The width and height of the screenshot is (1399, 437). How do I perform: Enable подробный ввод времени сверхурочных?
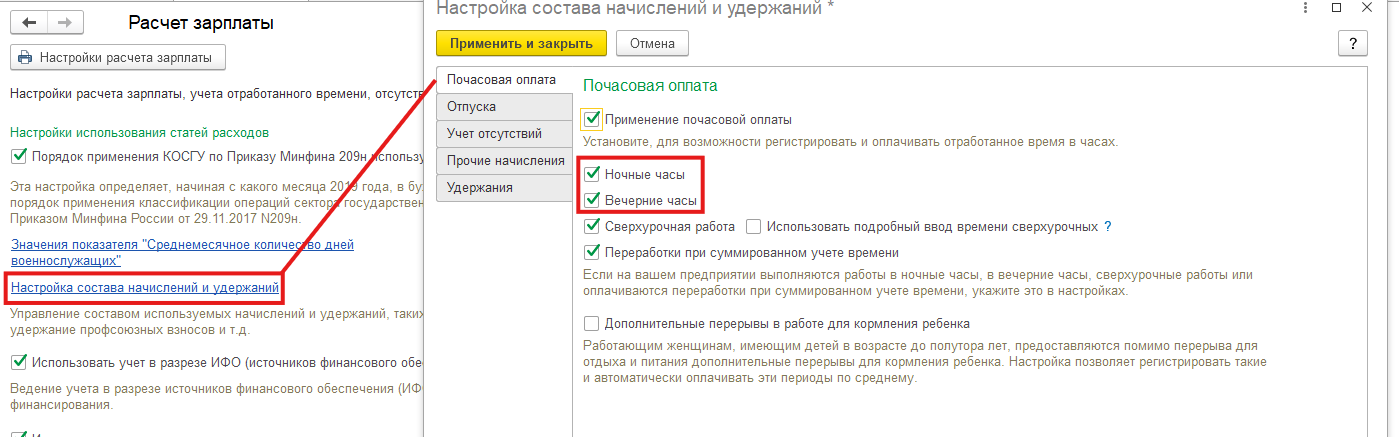point(754,227)
